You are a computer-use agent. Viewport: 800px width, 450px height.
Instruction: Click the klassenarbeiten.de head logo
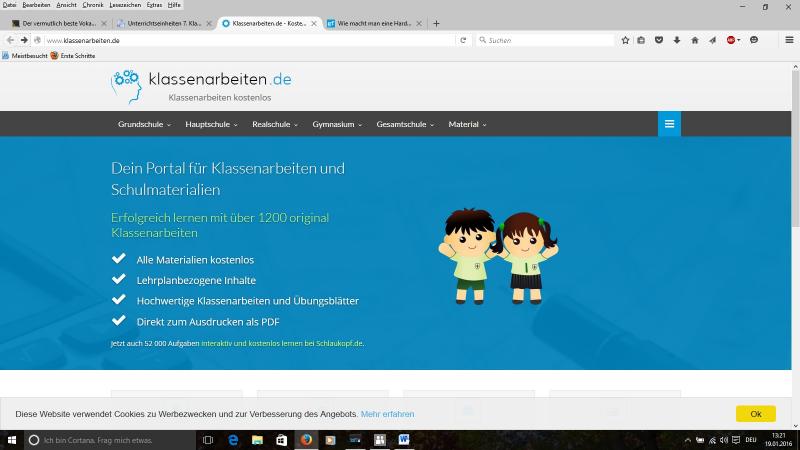[x=126, y=87]
